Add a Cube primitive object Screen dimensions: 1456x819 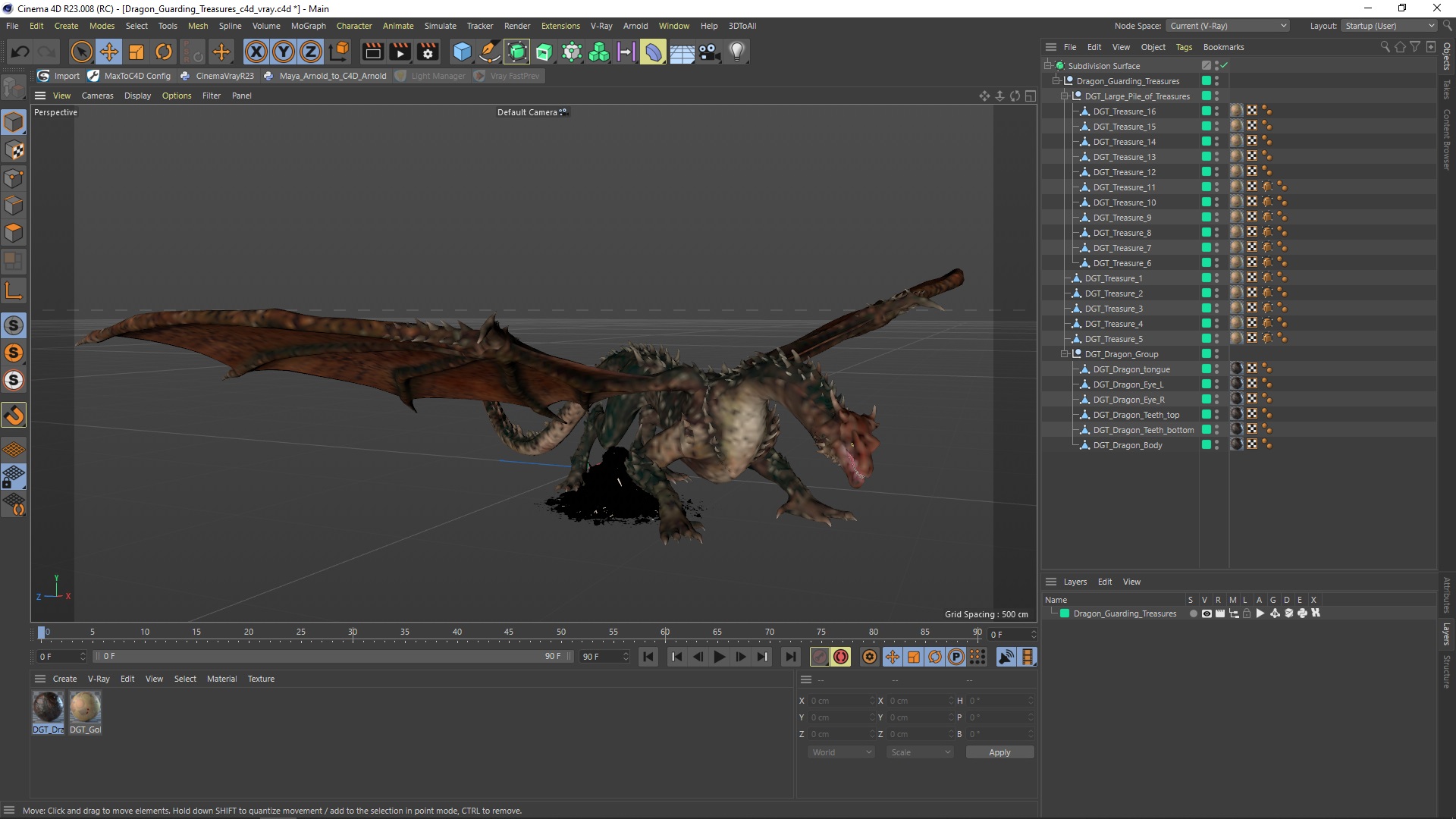[x=462, y=52]
